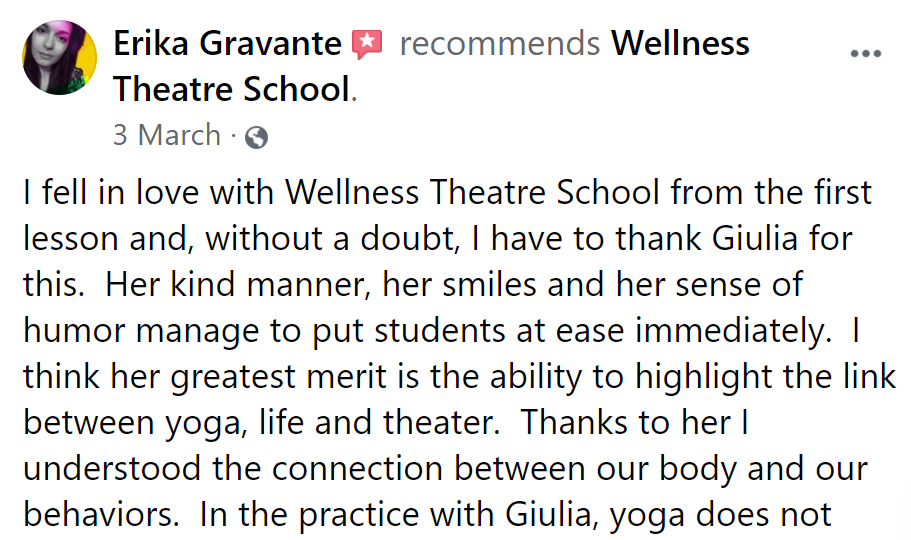Click the line starting "this. Her kind manner"

413,285
